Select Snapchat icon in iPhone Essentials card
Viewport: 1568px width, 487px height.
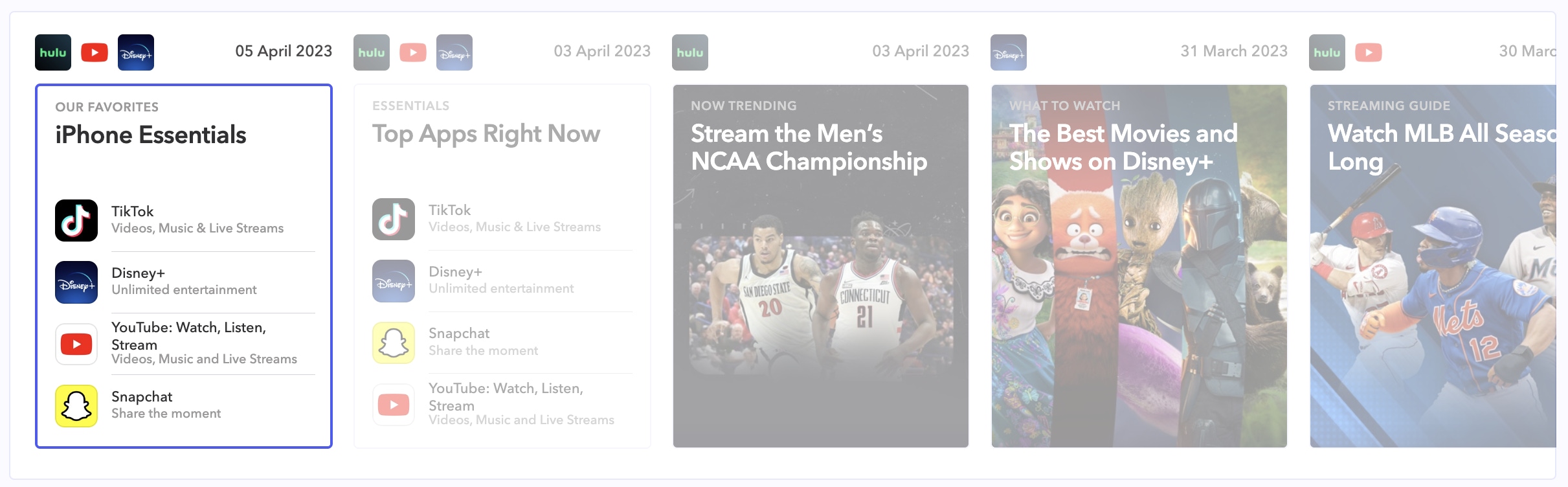click(76, 406)
